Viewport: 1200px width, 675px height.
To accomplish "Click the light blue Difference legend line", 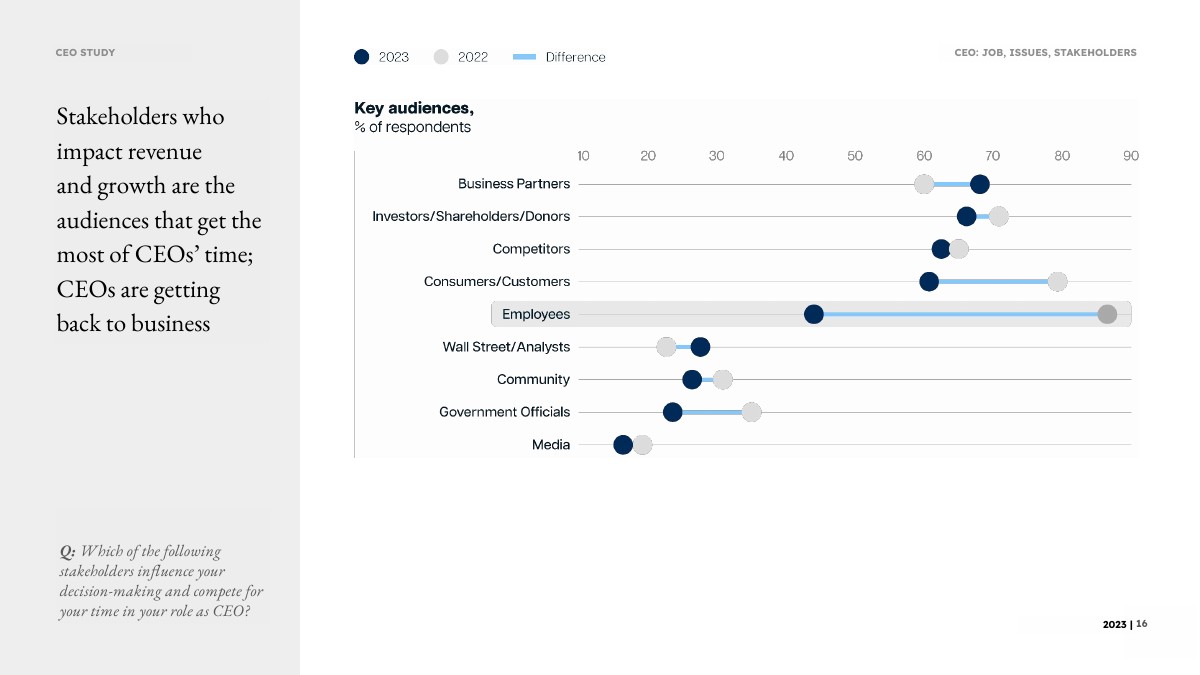I will click(x=525, y=57).
